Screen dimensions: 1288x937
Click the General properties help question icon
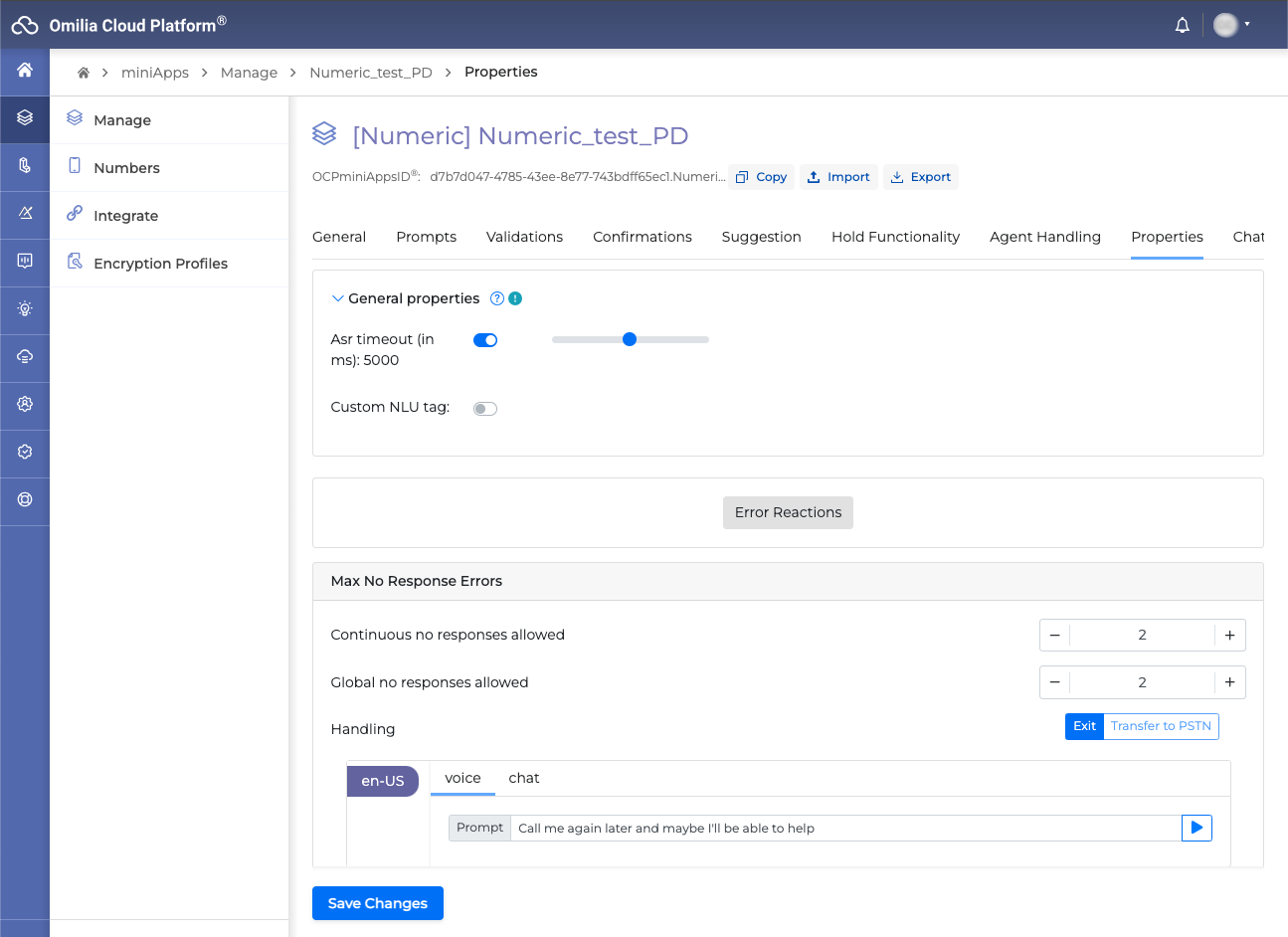(x=497, y=298)
